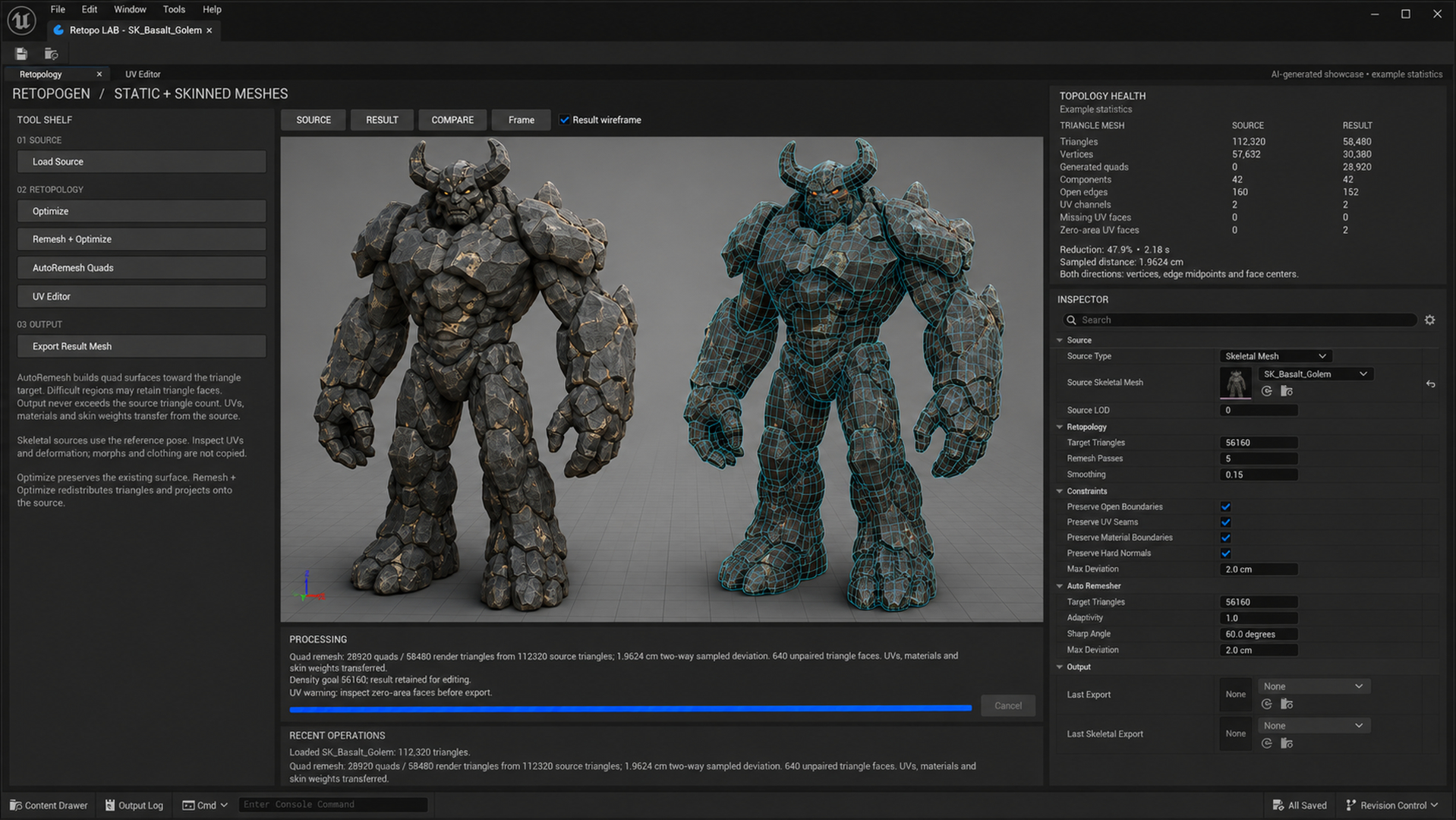This screenshot has width=1456, height=820.
Task: Open the Content Drawer
Action: tap(49, 805)
